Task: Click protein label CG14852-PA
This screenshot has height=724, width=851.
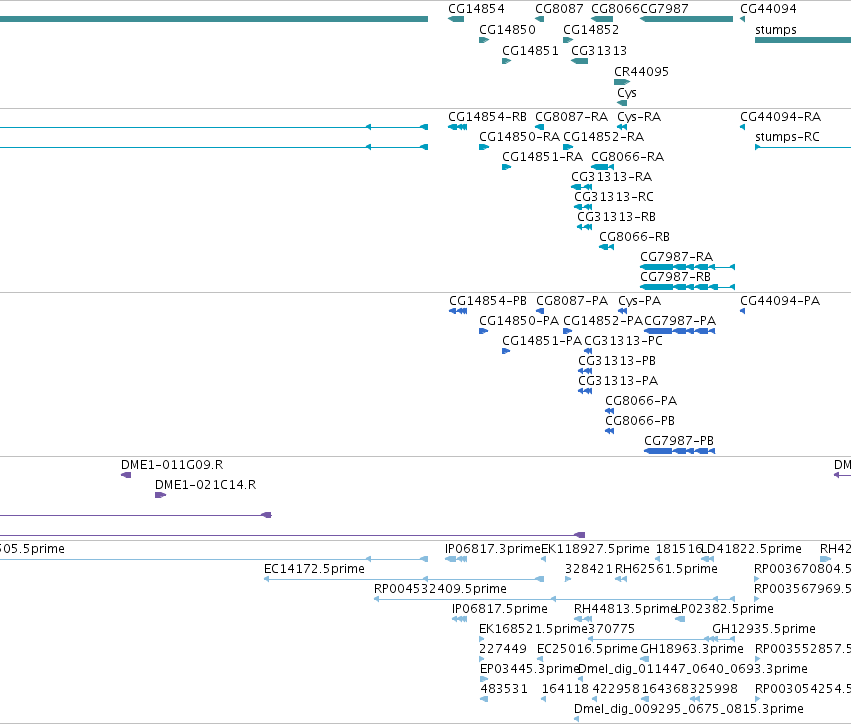Action: click(x=602, y=321)
